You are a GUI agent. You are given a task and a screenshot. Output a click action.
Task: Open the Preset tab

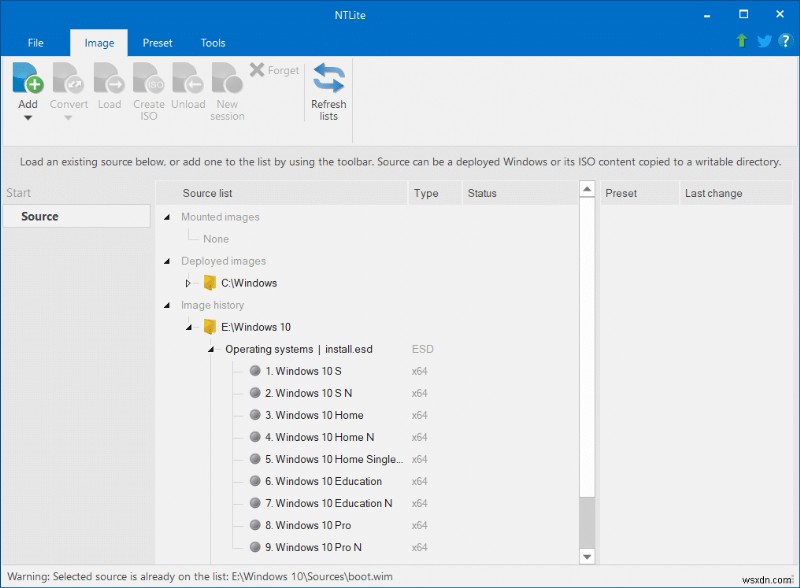tap(157, 42)
